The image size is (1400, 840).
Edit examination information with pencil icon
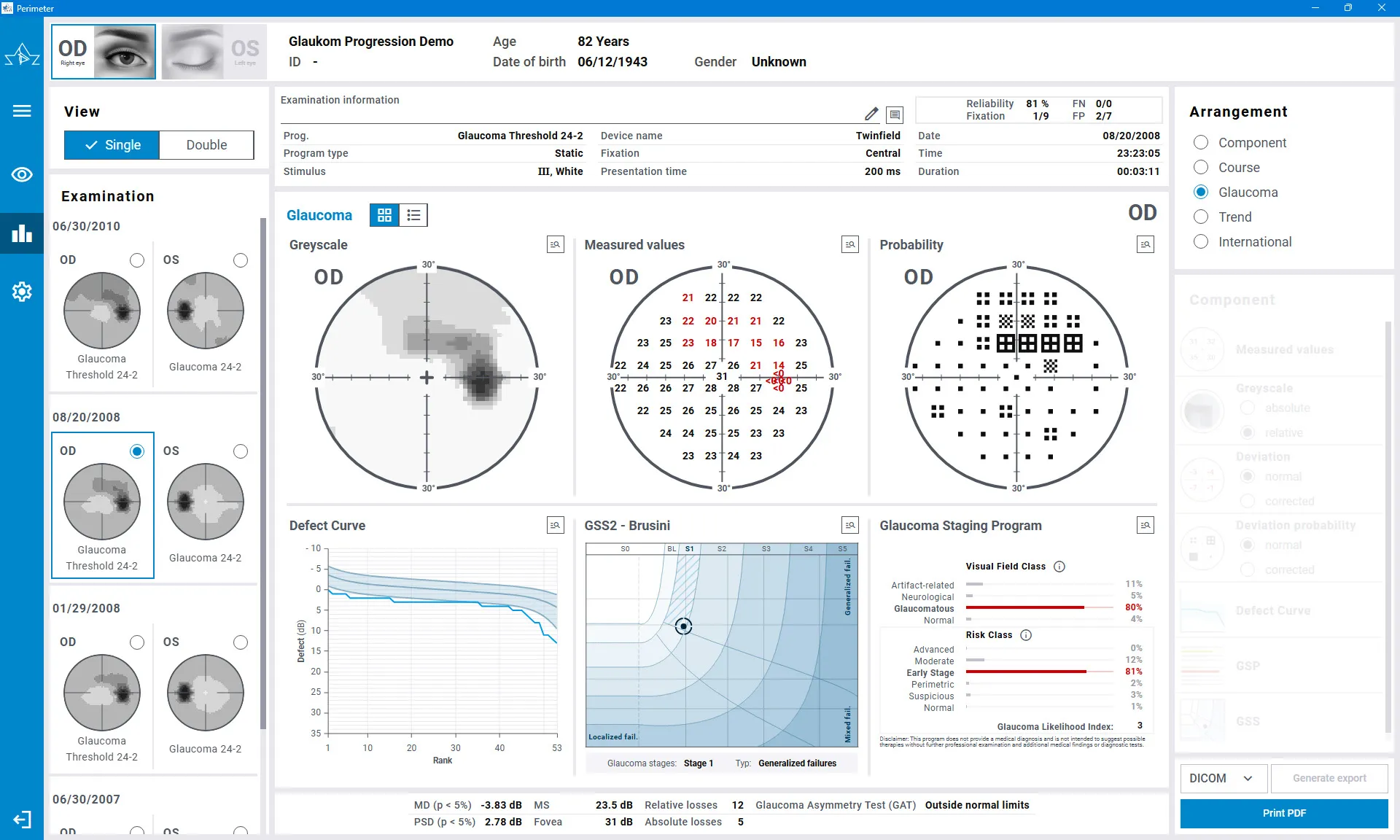[871, 114]
